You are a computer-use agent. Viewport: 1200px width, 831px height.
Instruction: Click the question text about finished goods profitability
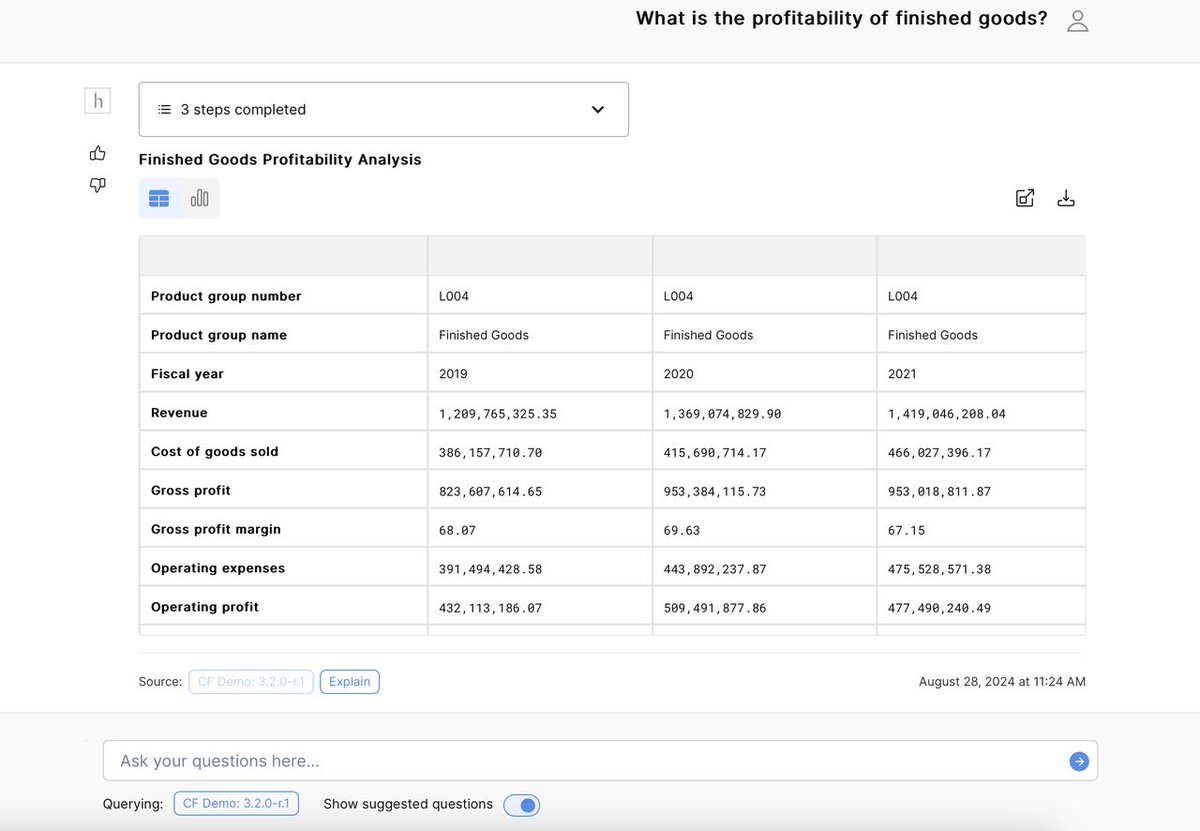[842, 18]
